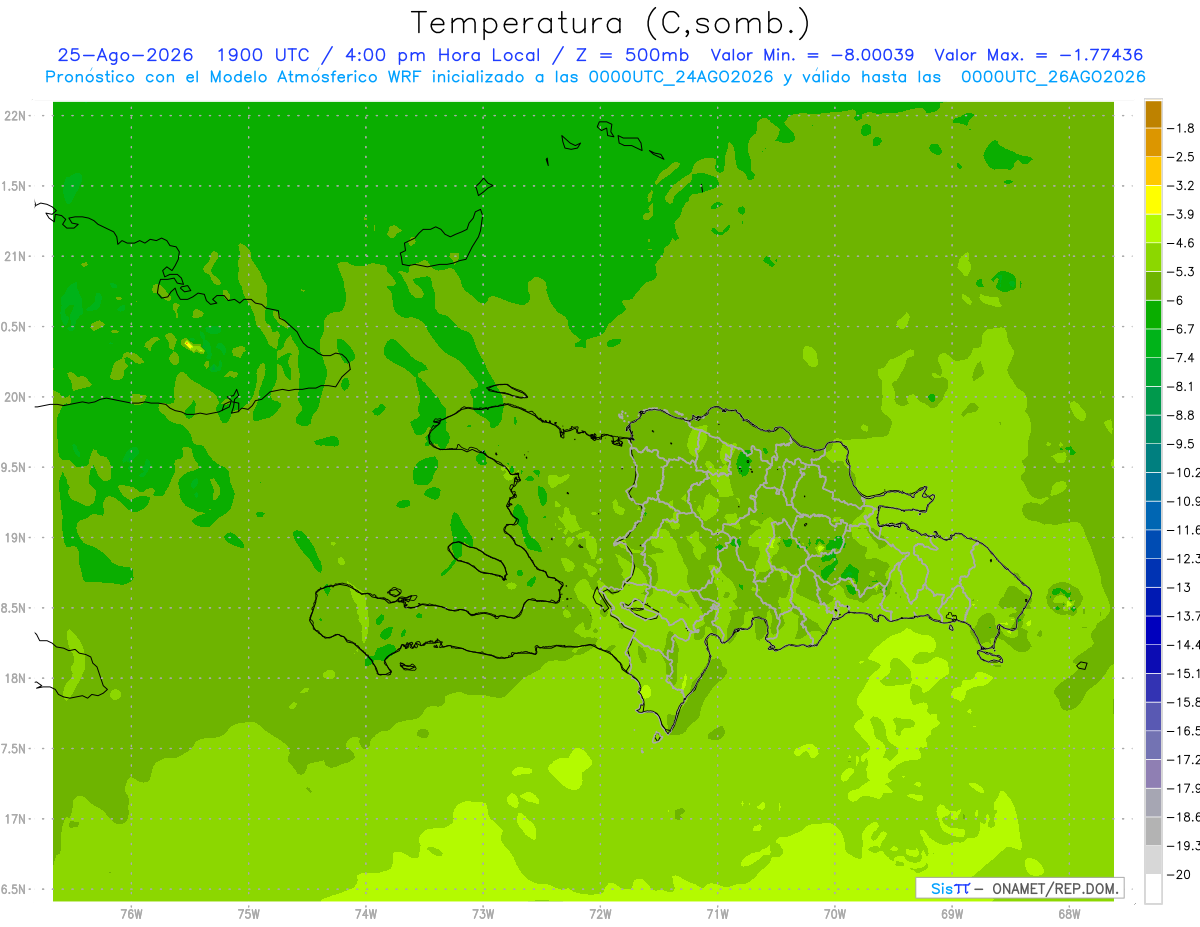Viewport: 1200px width, 927px height.
Task: Click the '17N' latitude axis label
Action: coord(16,820)
